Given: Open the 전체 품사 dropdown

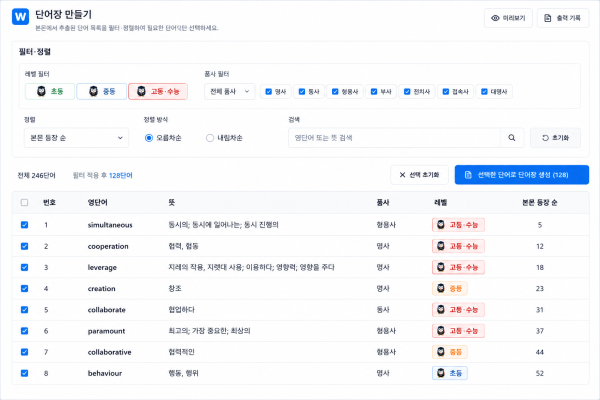Looking at the screenshot, I should pyautogui.click(x=229, y=91).
